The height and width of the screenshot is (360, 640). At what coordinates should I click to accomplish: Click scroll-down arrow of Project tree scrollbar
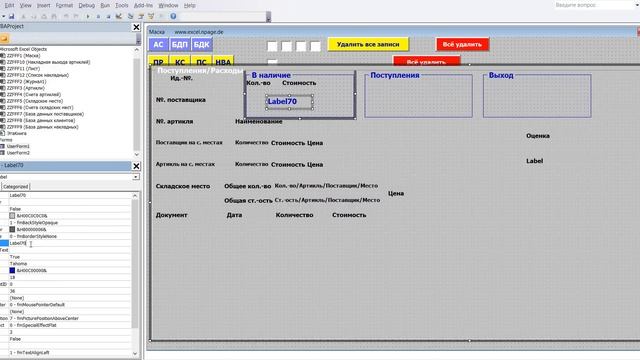(x=137, y=154)
